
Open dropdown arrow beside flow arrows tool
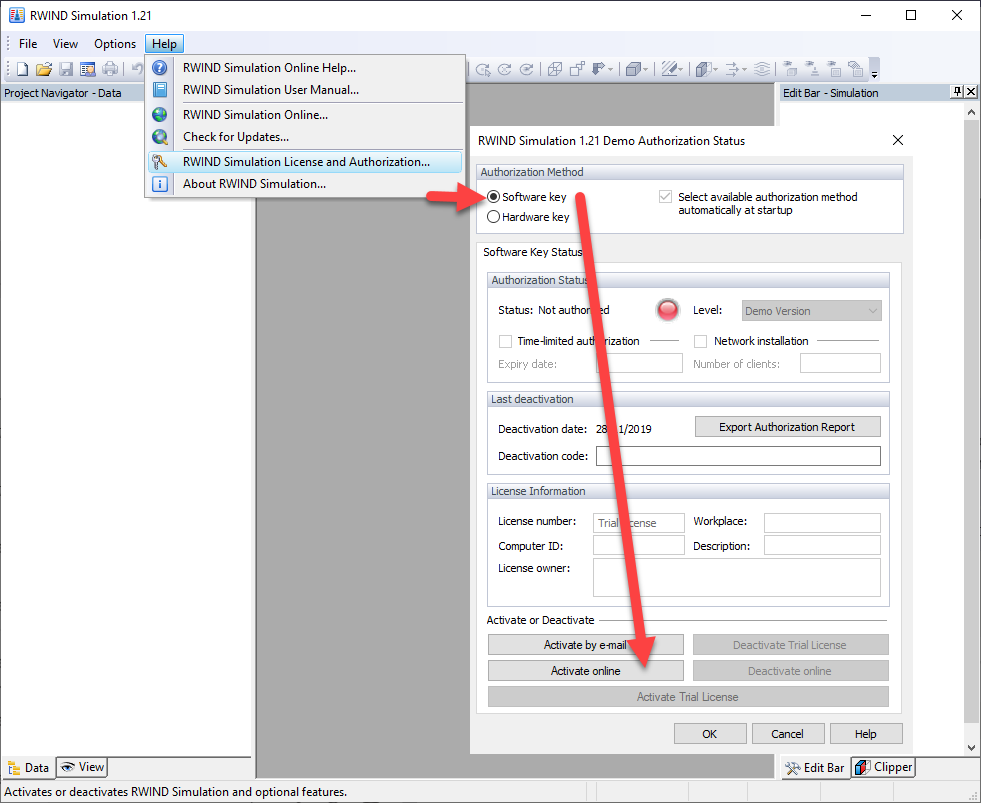[744, 69]
